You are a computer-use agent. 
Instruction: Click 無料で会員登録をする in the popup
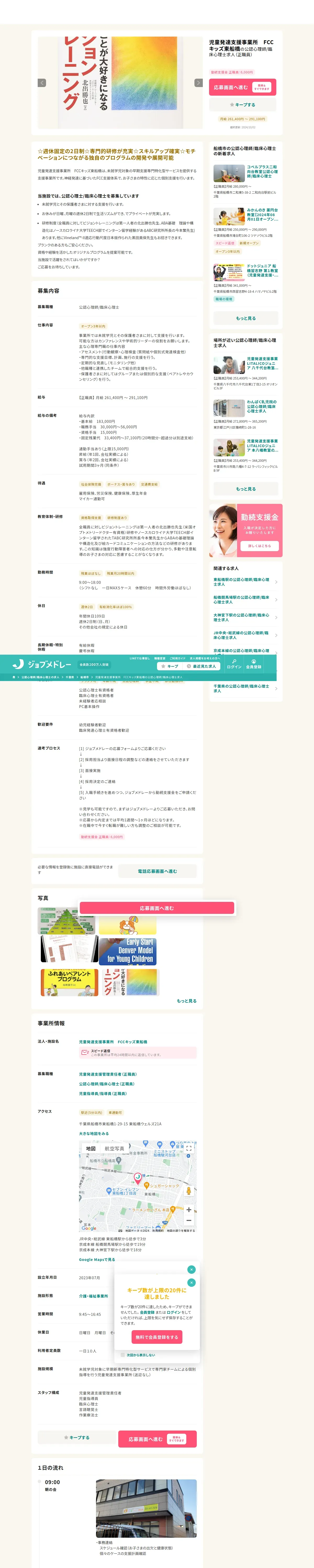(157, 1337)
